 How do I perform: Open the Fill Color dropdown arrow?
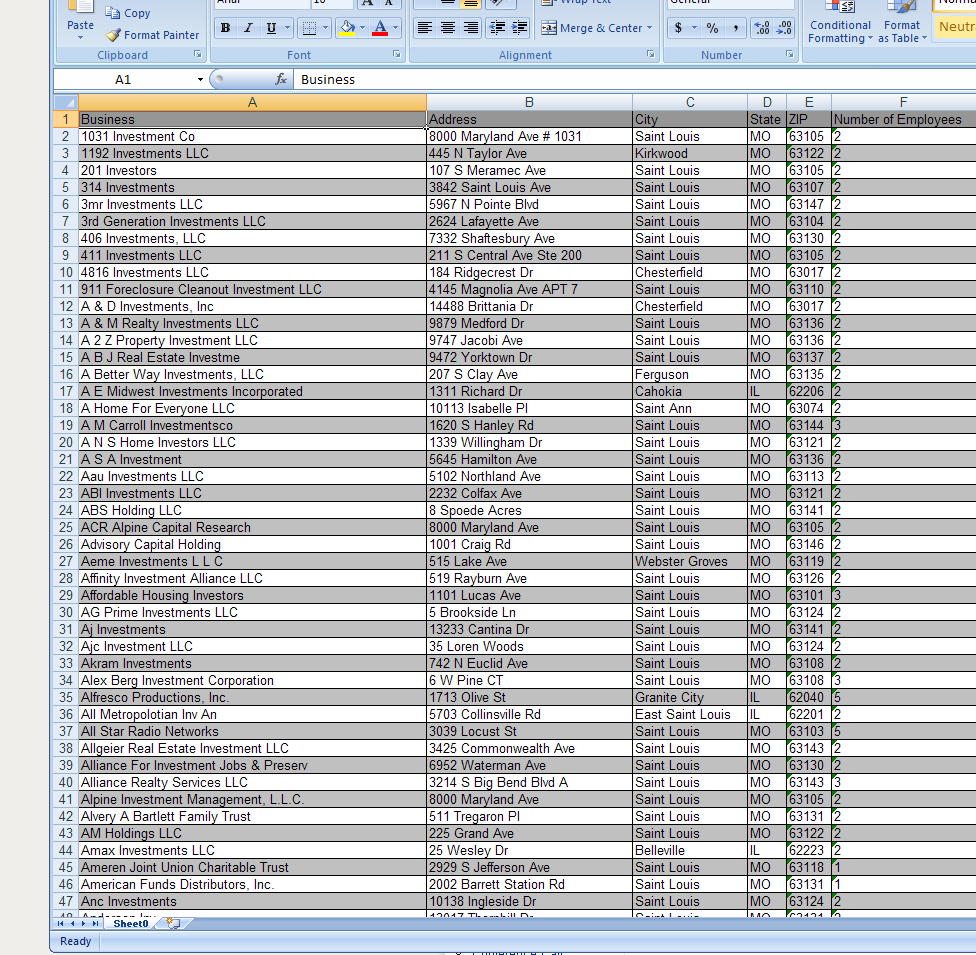(362, 28)
